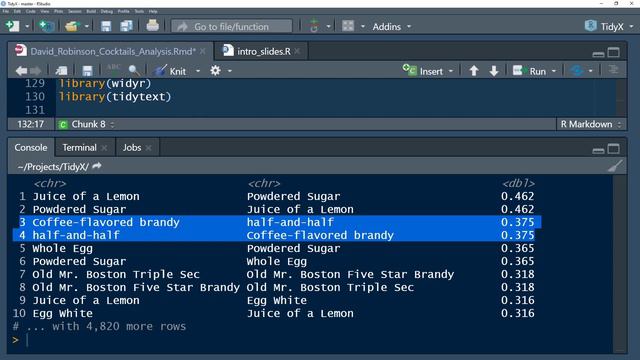Go back to previous source location
Viewport: 640px width, 360px height.
point(21,71)
